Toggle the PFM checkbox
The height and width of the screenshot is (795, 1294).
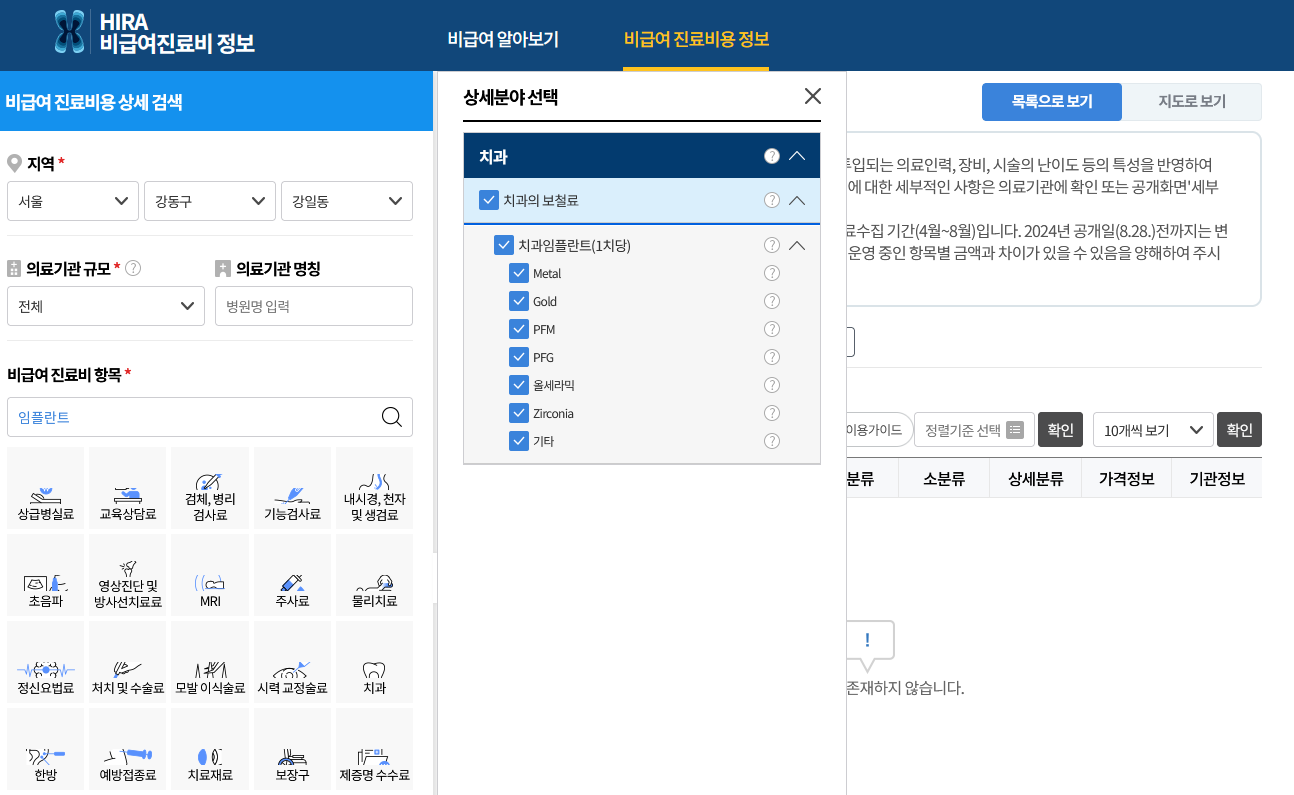click(519, 329)
